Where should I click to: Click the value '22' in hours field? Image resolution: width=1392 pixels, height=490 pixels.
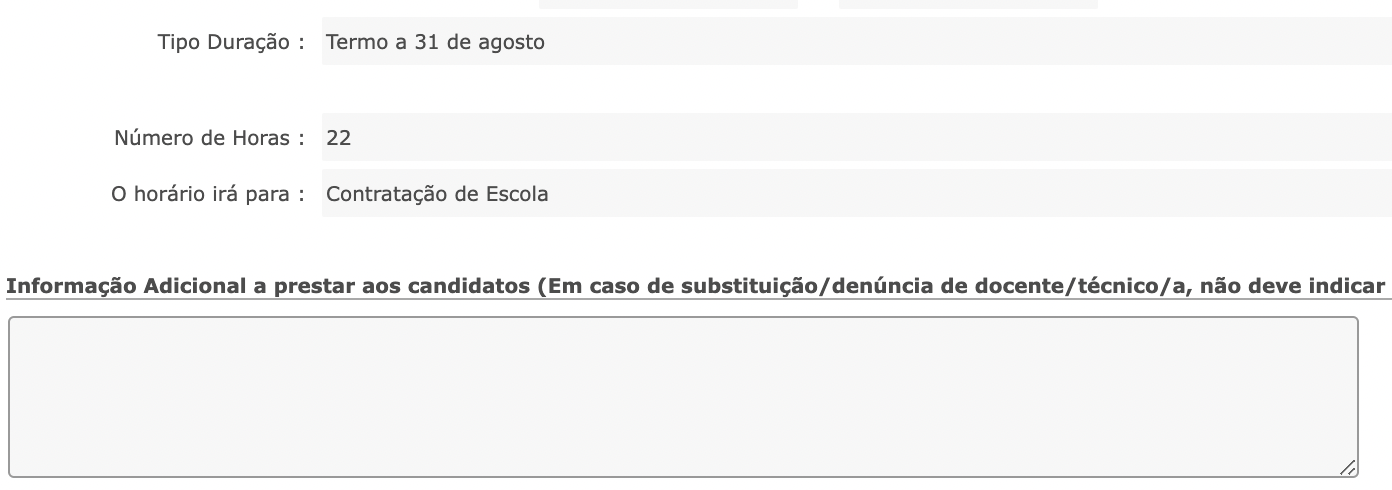tap(339, 138)
